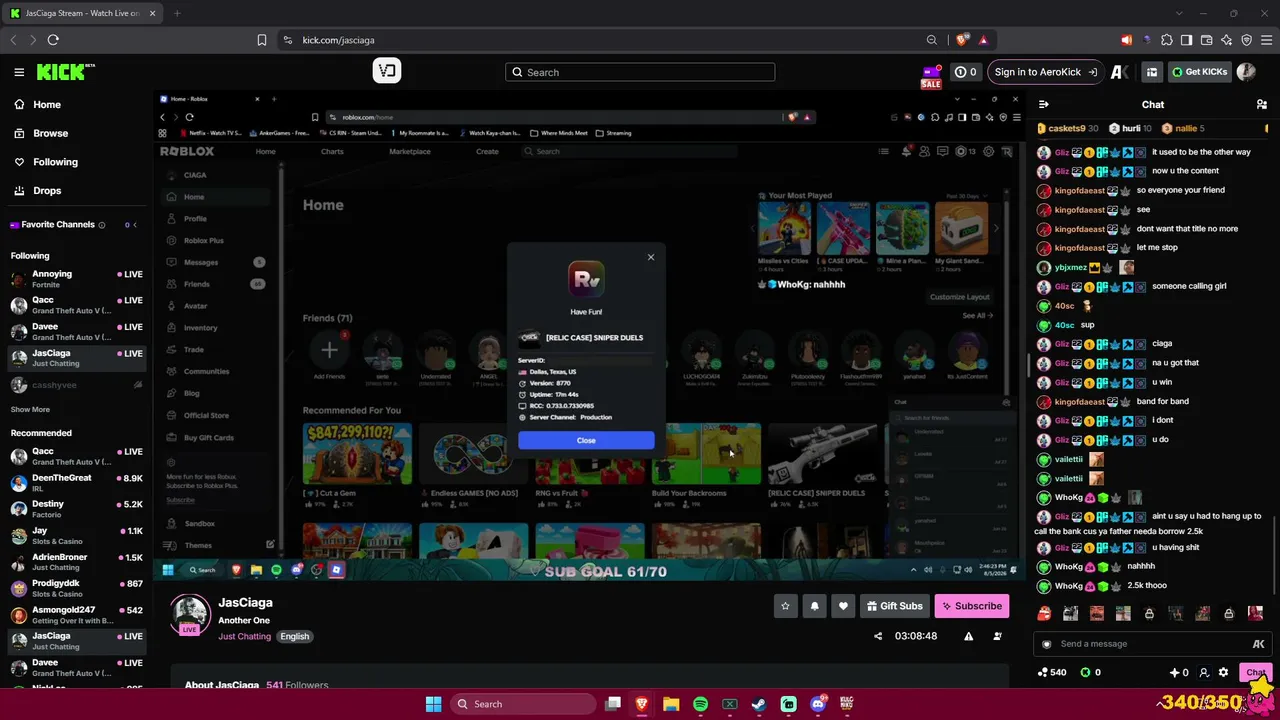Open the AeroKick AK logo menu
1280x720 pixels.
pos(1120,72)
